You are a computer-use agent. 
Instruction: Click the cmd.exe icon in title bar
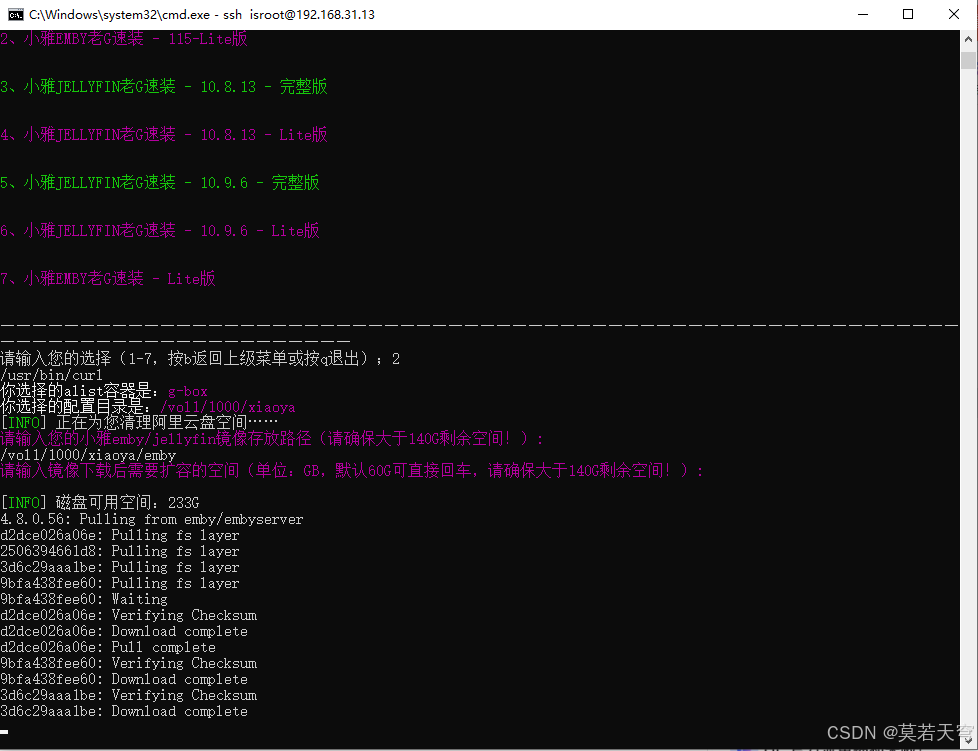click(x=16, y=14)
